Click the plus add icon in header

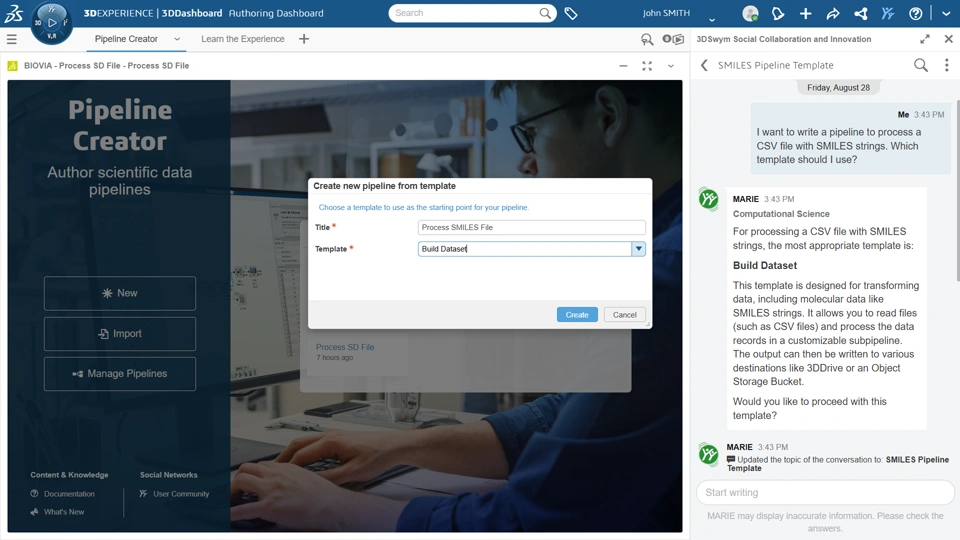[805, 13]
